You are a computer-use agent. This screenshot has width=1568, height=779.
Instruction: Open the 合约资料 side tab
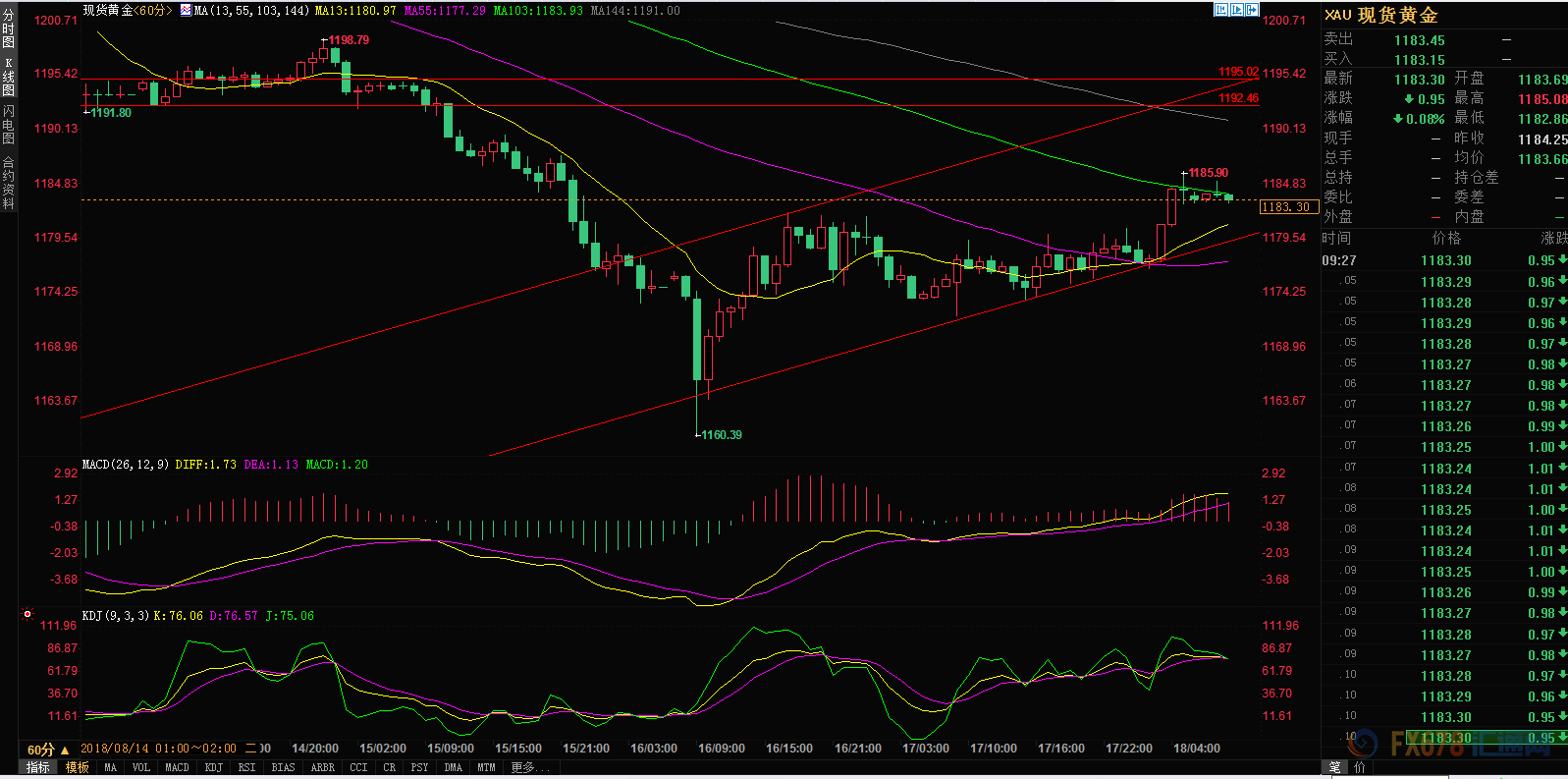[9, 183]
